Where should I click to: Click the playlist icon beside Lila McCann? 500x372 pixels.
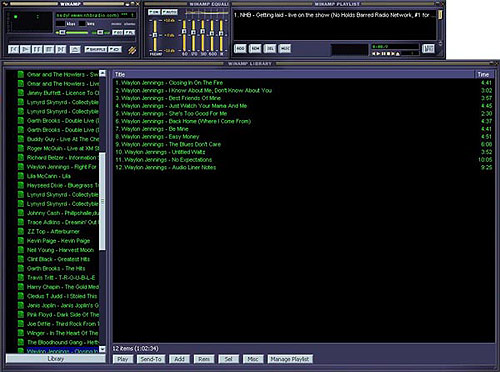[x=21, y=176]
